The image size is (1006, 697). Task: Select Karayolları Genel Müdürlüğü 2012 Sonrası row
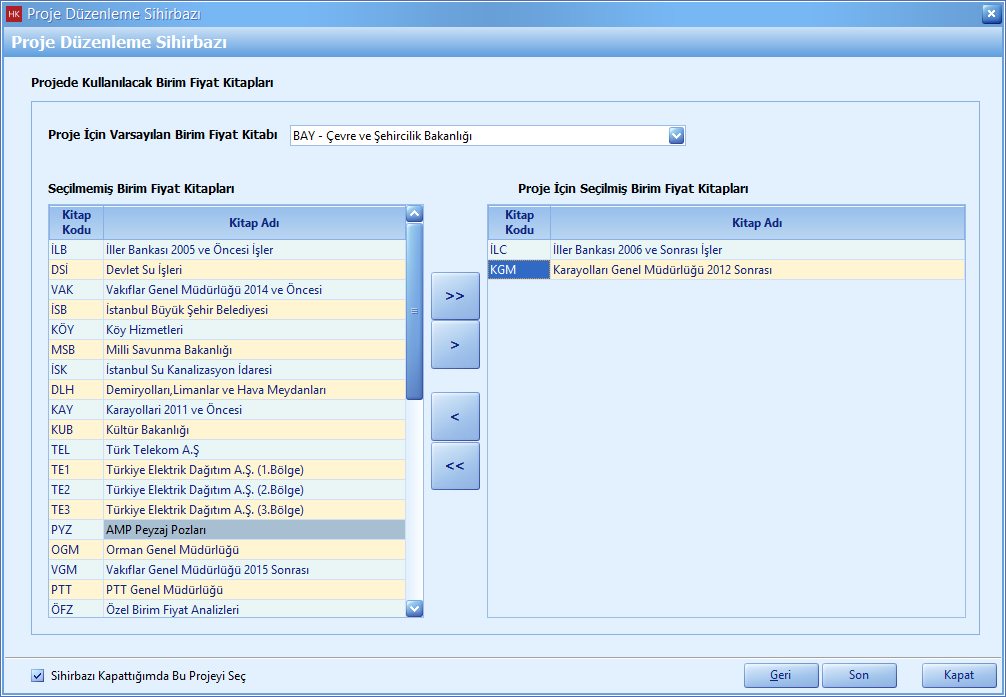[756, 270]
